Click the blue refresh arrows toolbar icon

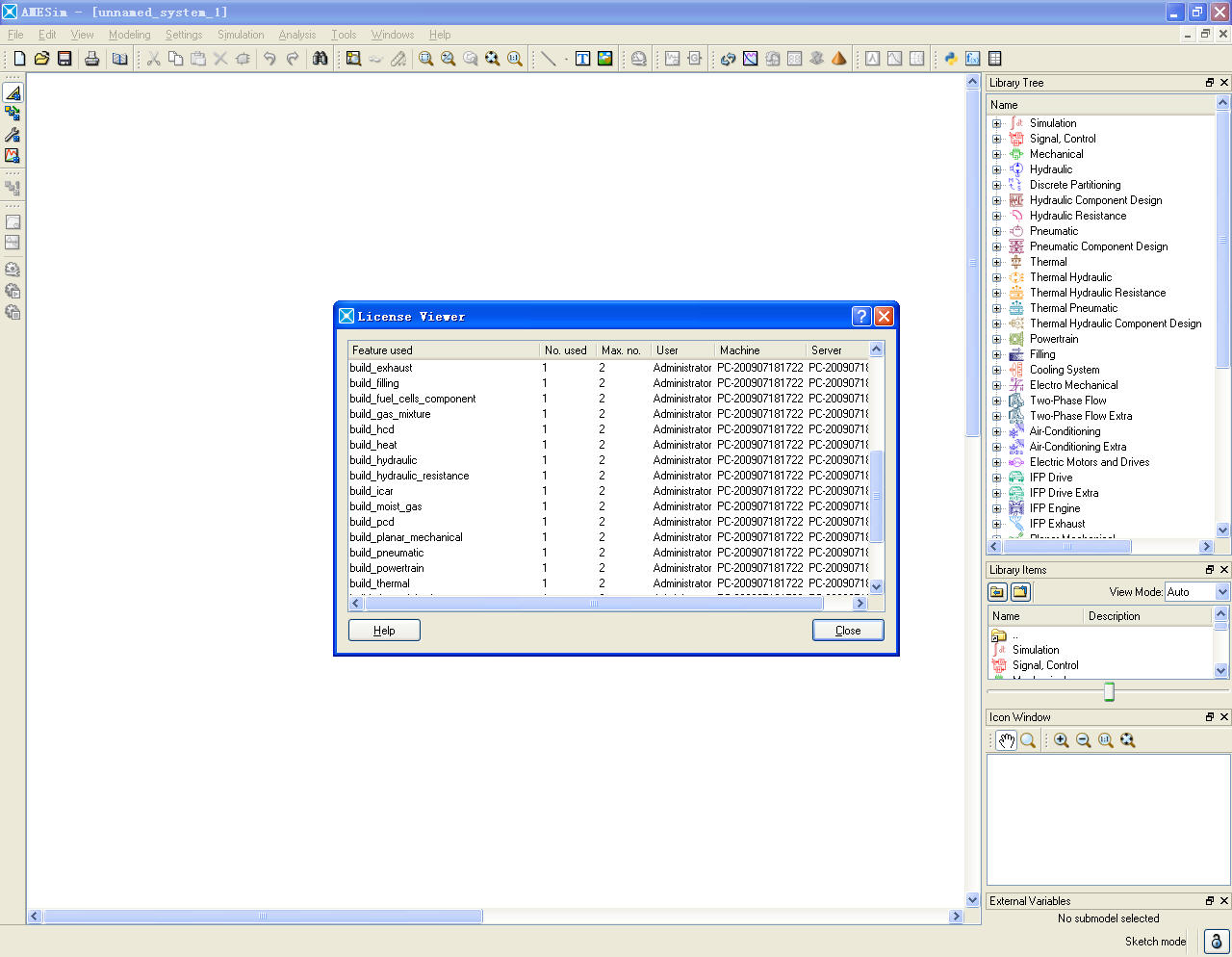(728, 59)
